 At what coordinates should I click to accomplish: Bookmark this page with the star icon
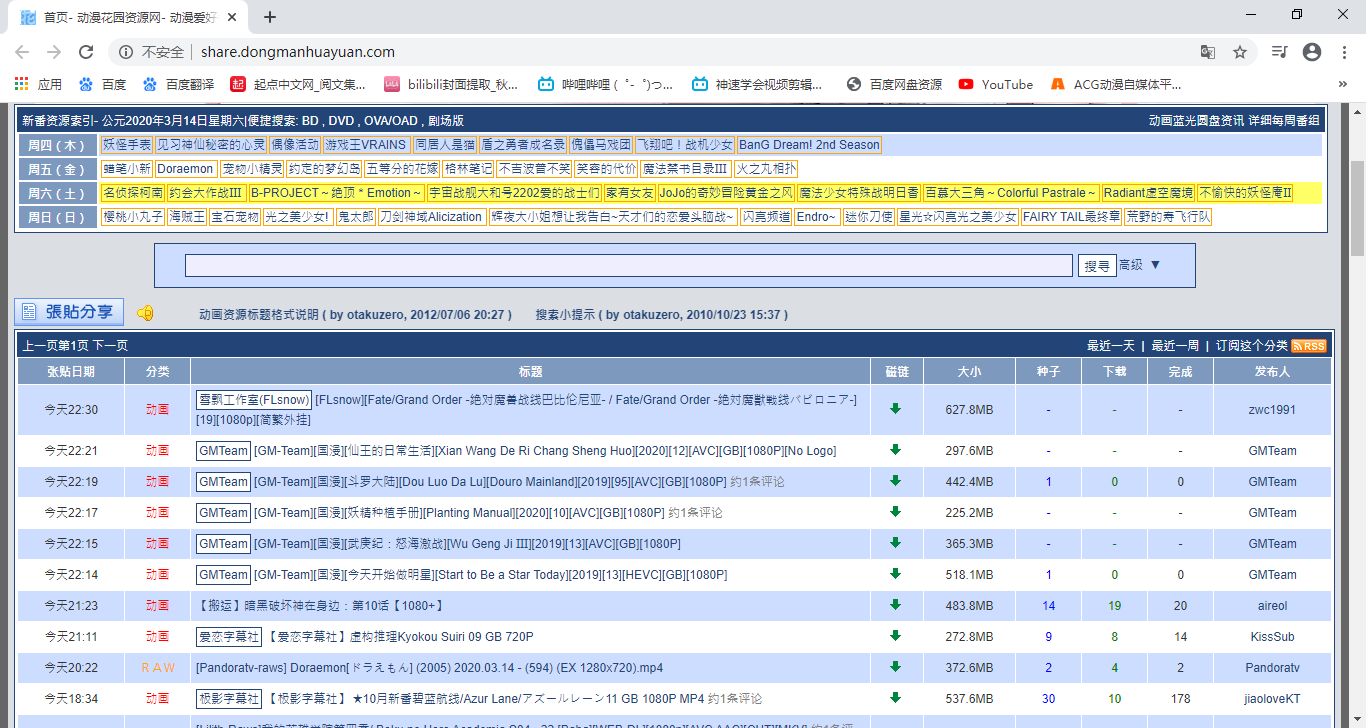1240,52
